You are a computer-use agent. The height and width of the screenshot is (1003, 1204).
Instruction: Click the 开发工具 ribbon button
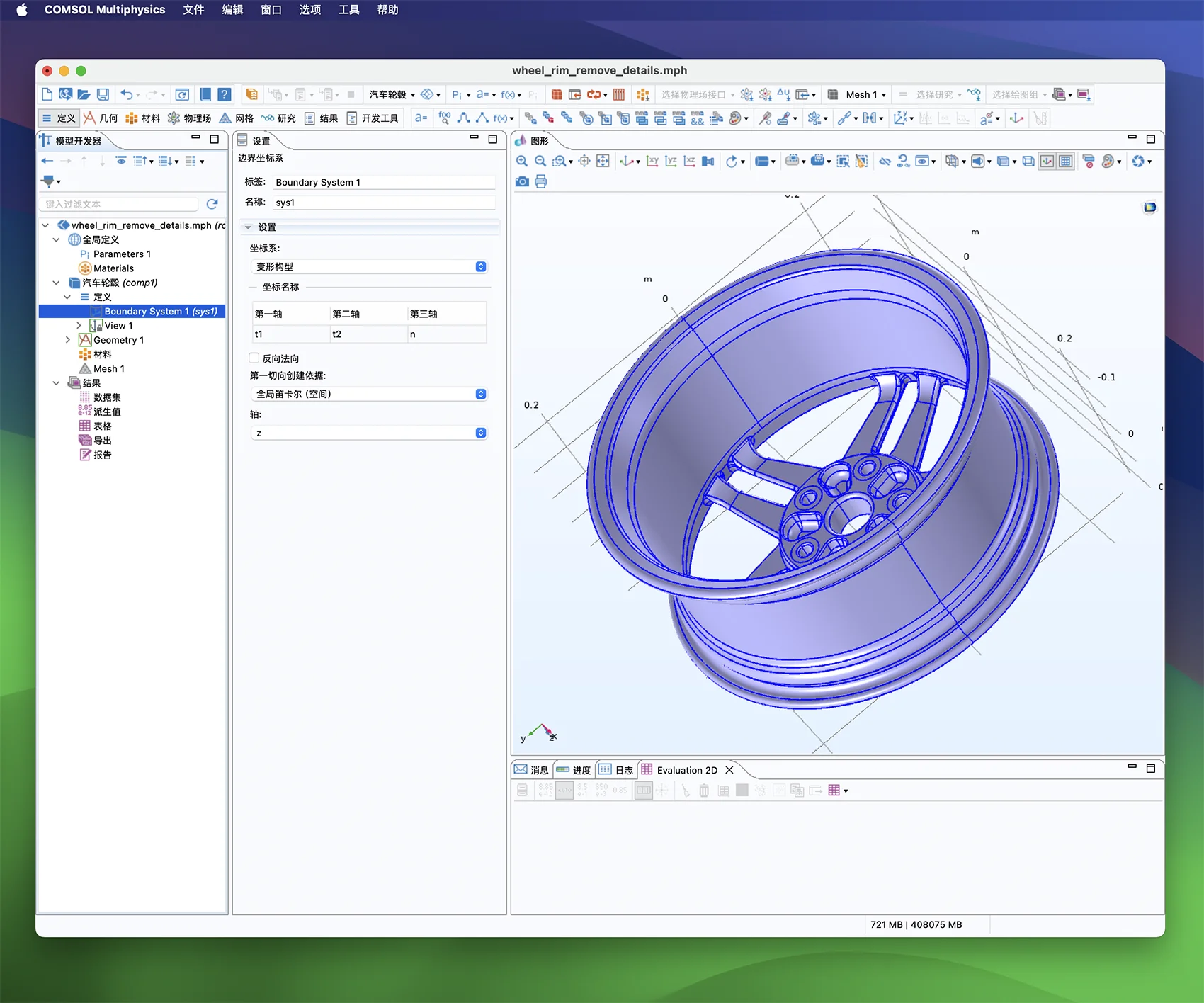pos(373,118)
